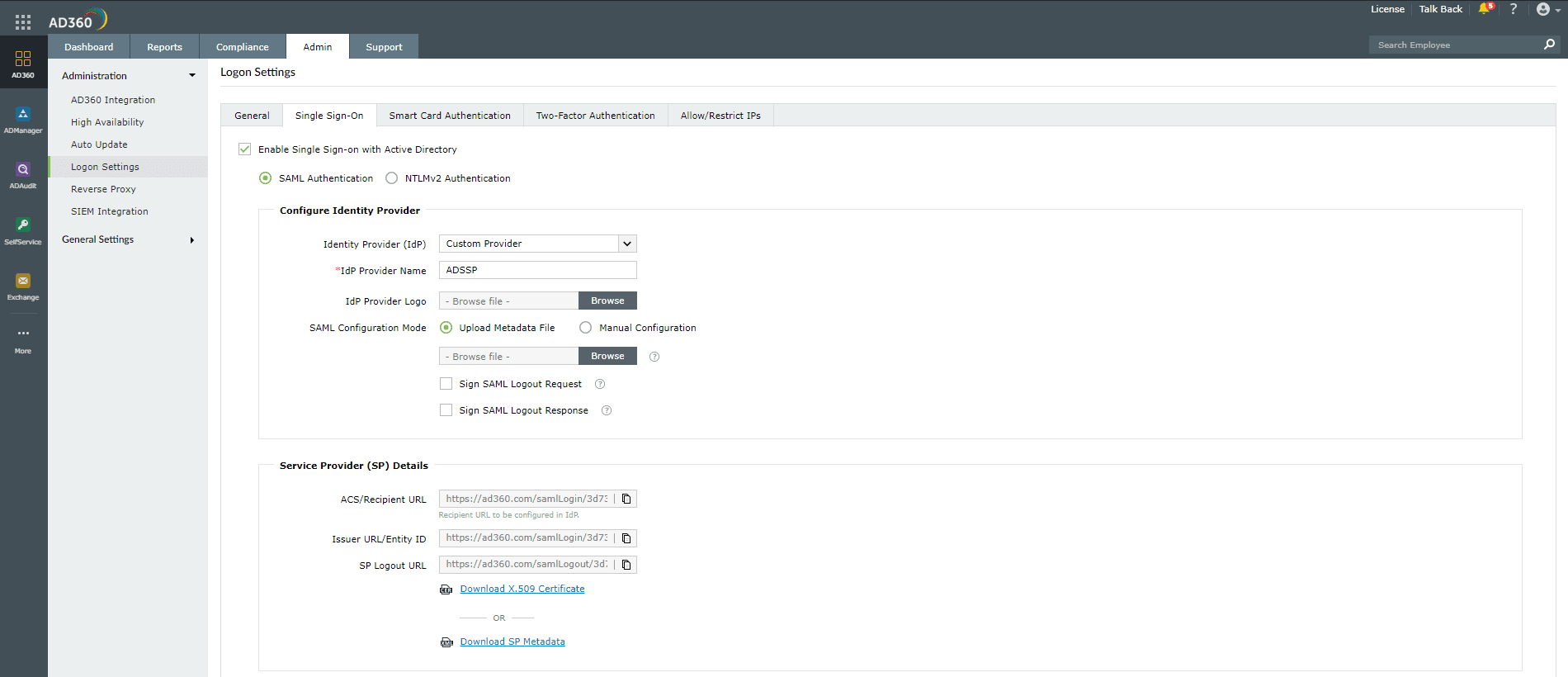Focus the Search Employee field
The width and height of the screenshot is (1568, 677).
point(1454,45)
